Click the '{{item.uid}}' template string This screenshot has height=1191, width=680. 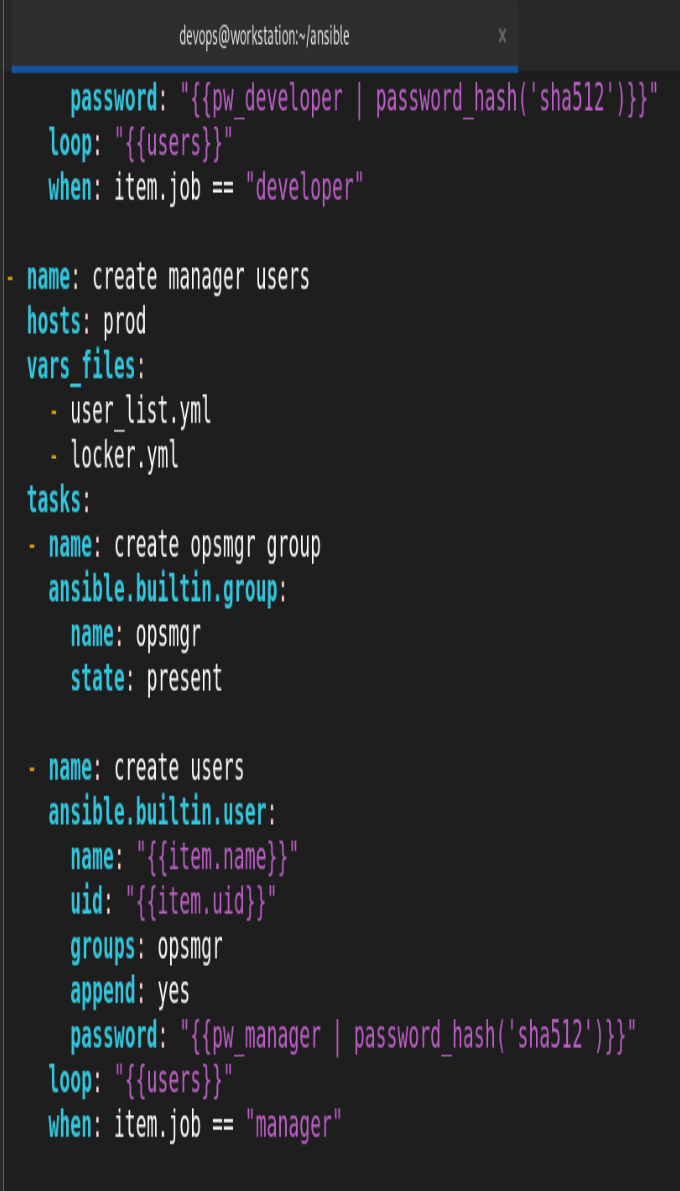(x=201, y=902)
